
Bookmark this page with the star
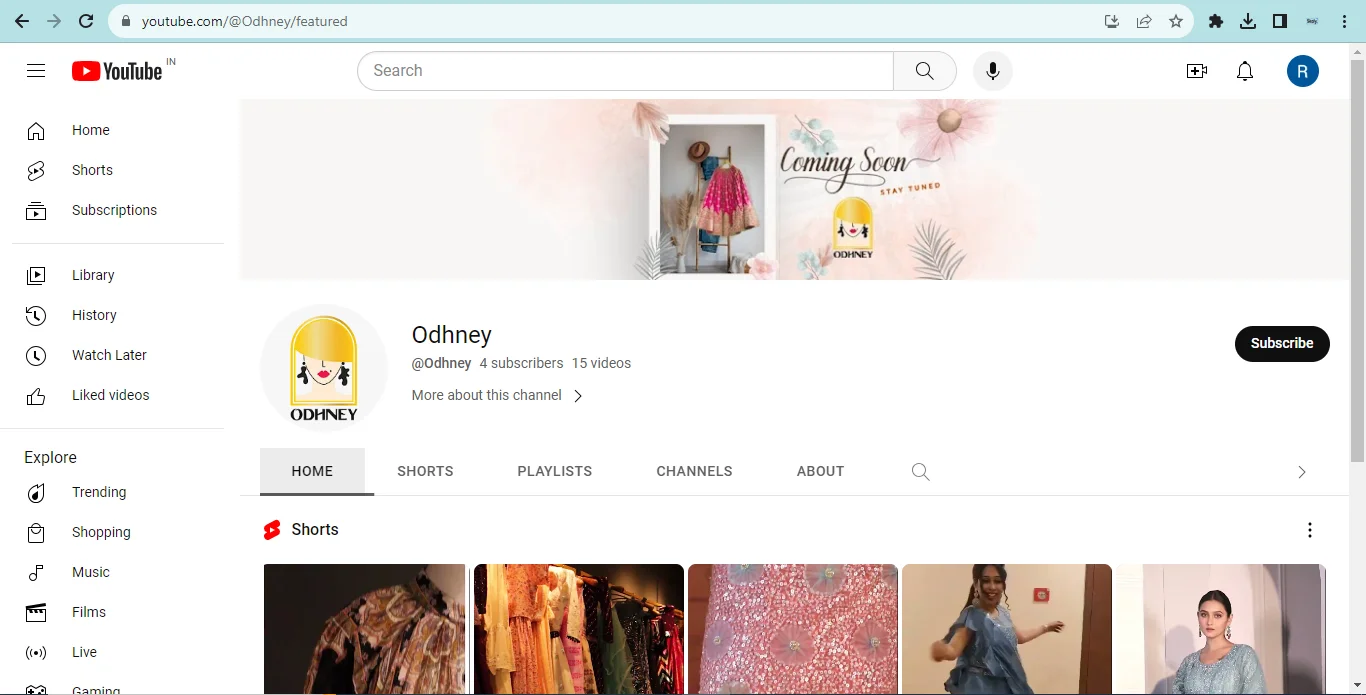[x=1176, y=21]
